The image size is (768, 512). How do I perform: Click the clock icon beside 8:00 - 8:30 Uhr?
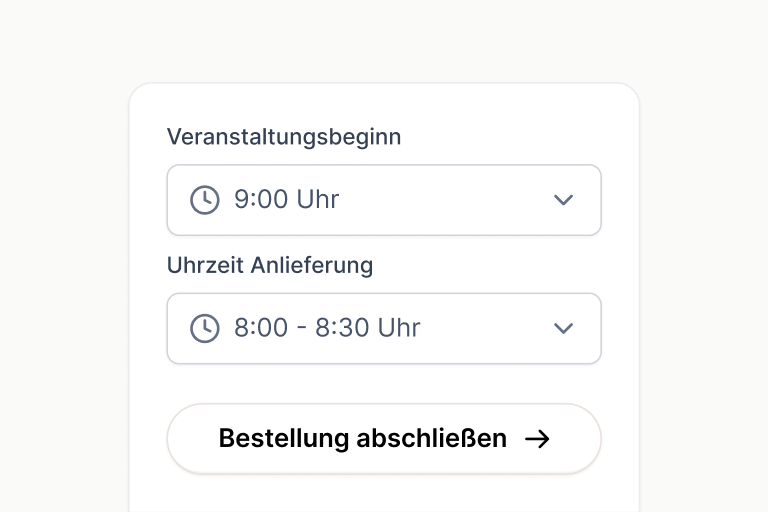(205, 328)
